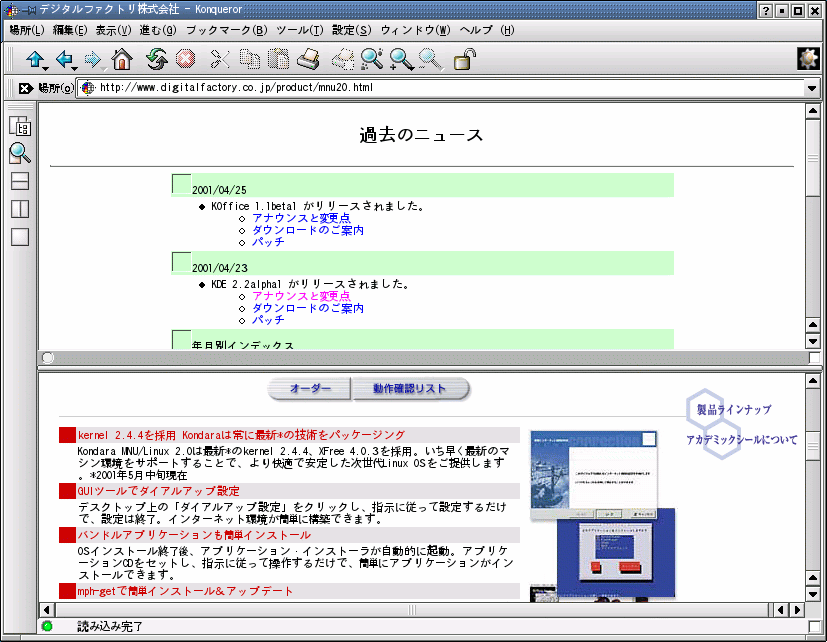Open the 製品ラインナップ link
This screenshot has height=642, width=827.
pyautogui.click(x=734, y=409)
